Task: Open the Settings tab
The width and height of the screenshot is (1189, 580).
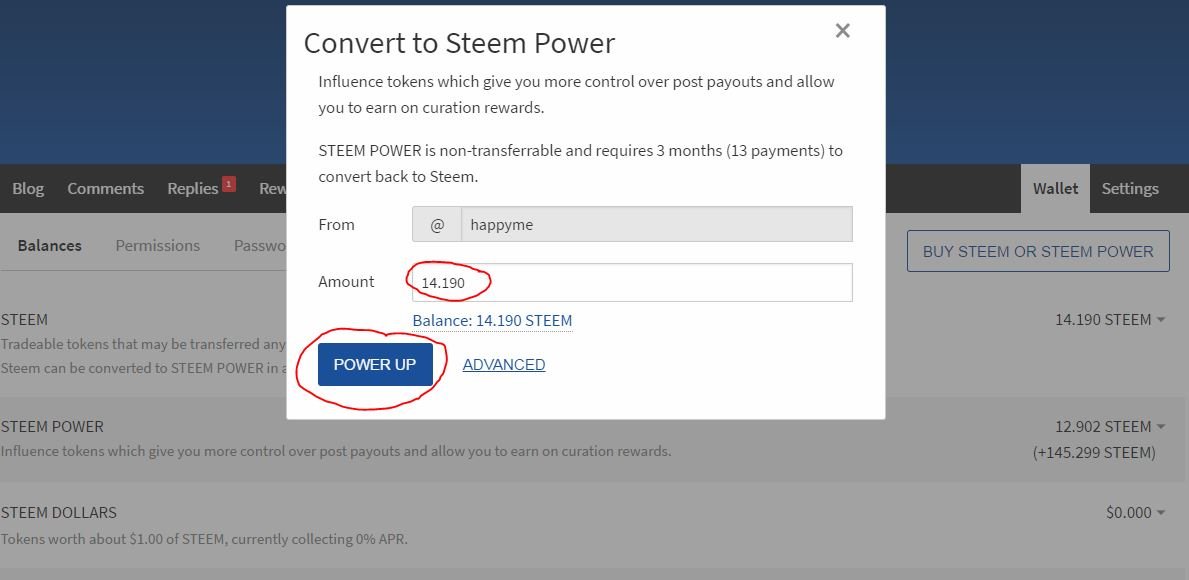Action: pyautogui.click(x=1130, y=189)
